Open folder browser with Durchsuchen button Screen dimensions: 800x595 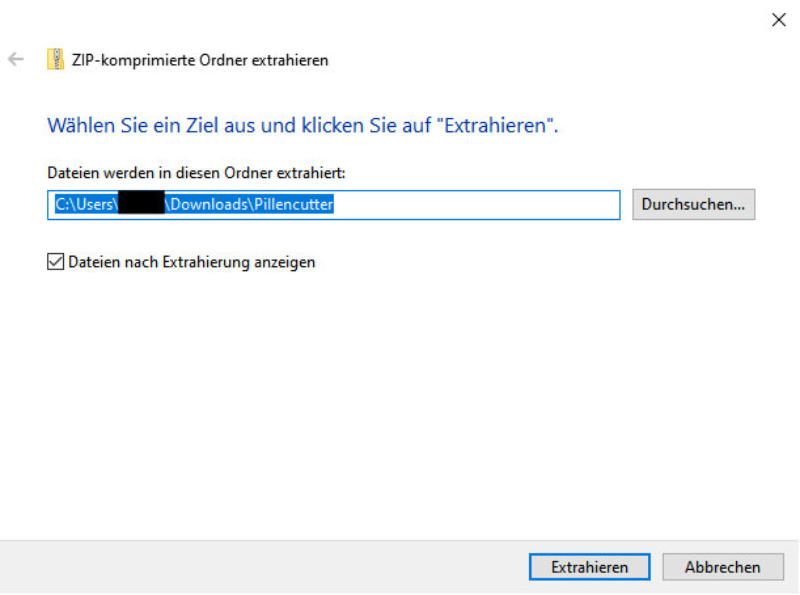point(693,205)
